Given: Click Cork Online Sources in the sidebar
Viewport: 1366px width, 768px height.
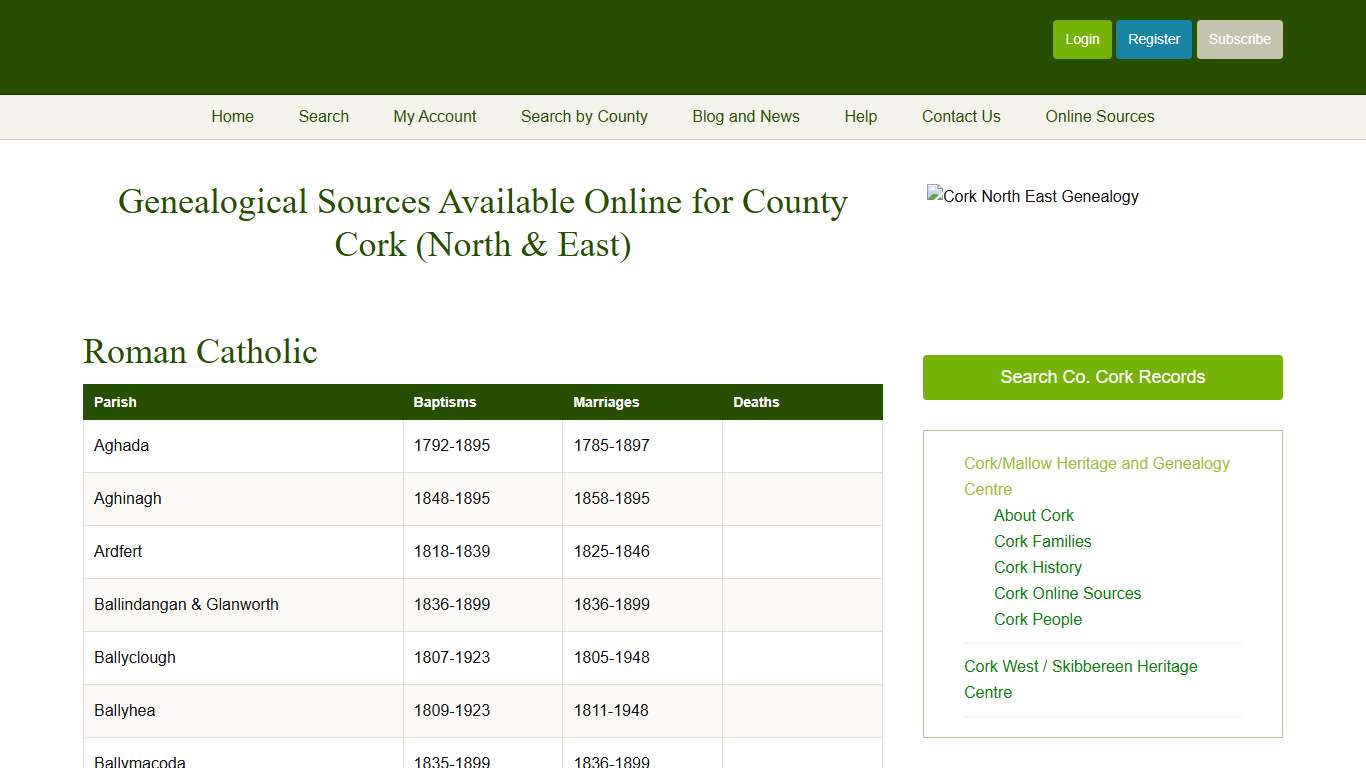Looking at the screenshot, I should [1067, 593].
